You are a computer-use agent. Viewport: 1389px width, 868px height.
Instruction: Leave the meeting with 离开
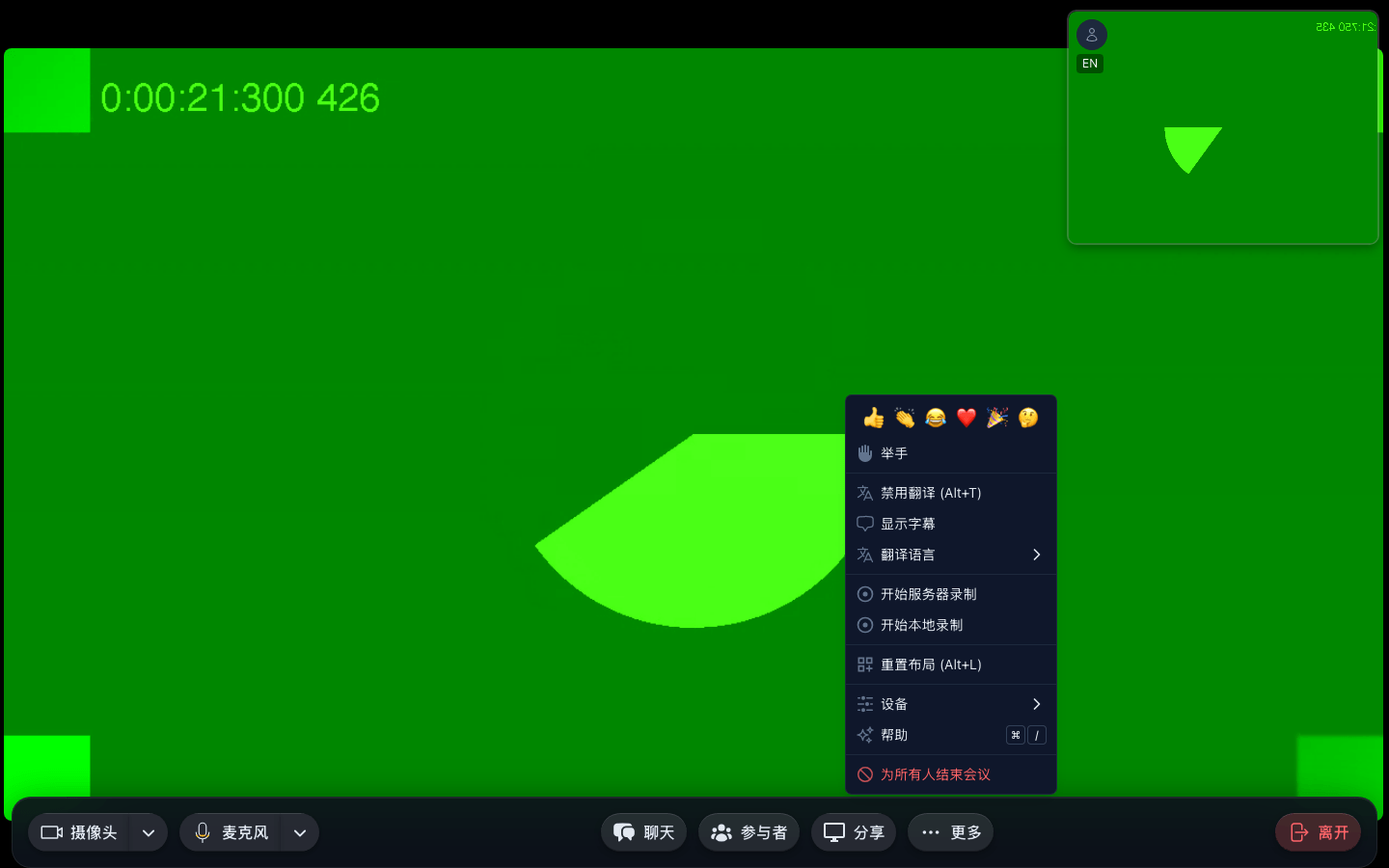point(1319,832)
